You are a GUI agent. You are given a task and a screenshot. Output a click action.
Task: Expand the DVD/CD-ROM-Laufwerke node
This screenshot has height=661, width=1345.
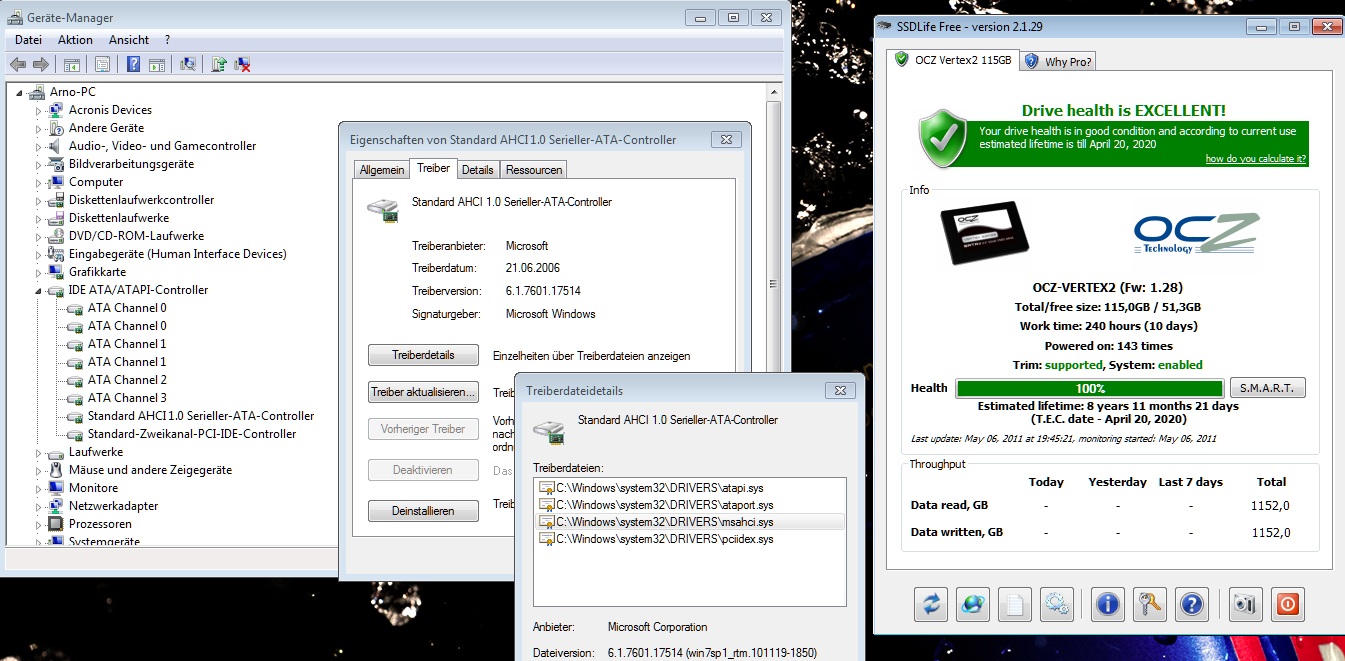pos(40,236)
